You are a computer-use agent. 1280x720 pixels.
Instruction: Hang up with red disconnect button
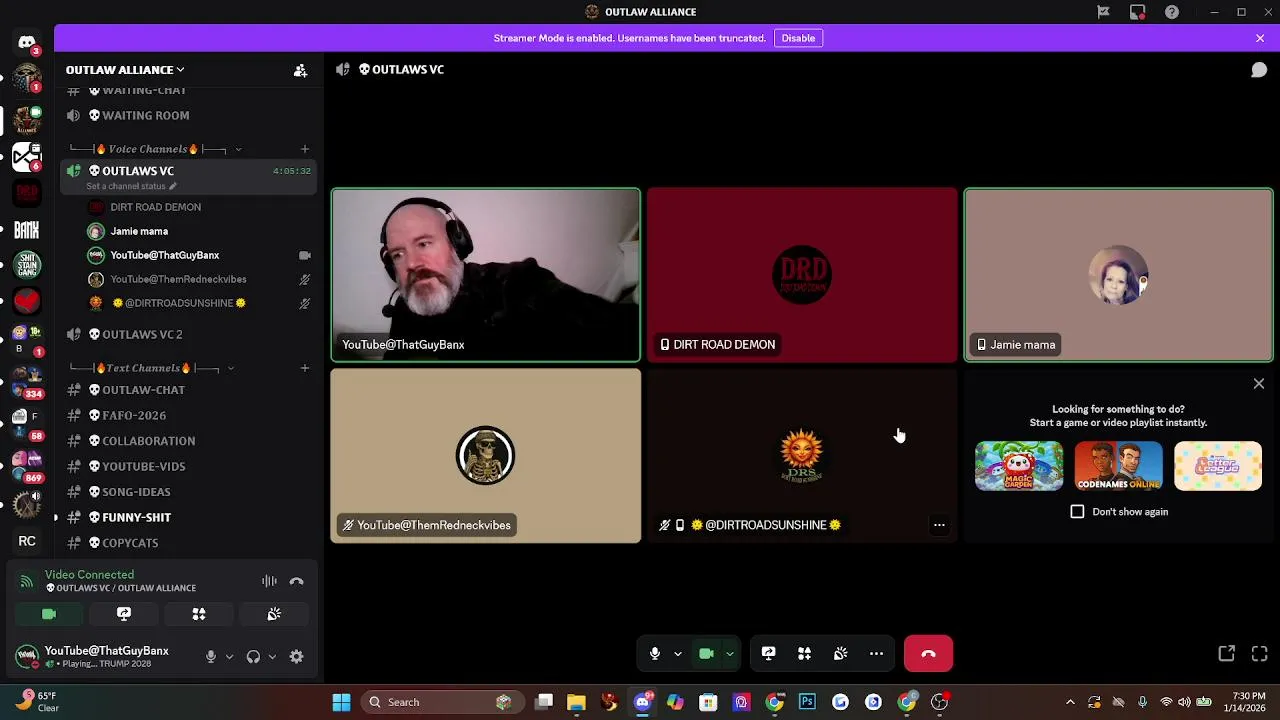pyautogui.click(x=928, y=653)
